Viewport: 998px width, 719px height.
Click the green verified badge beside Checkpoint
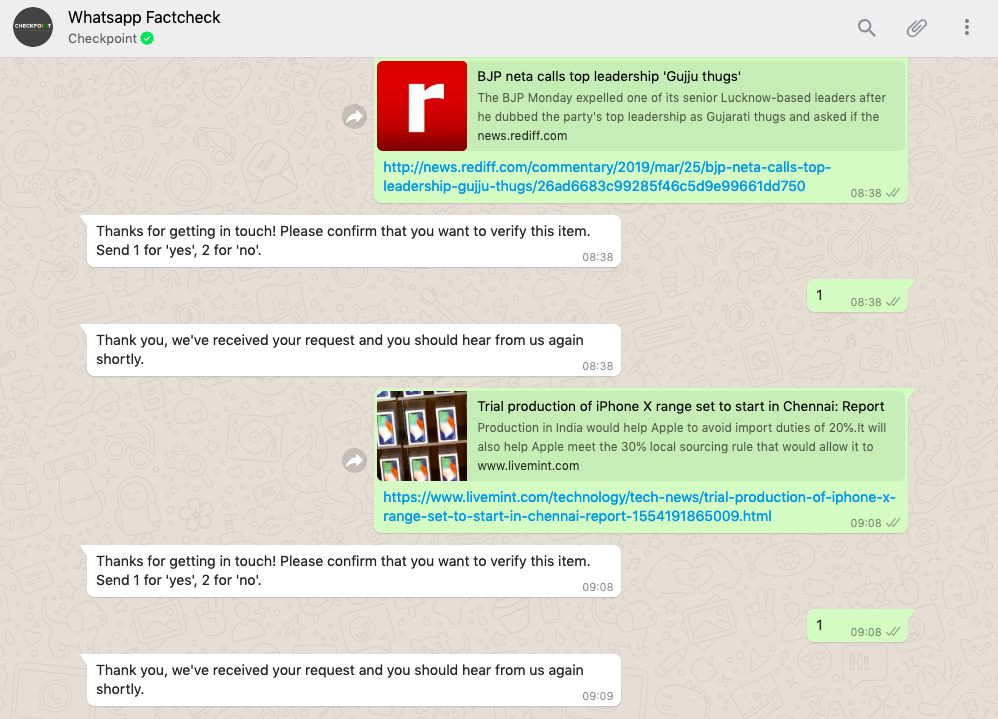147,39
